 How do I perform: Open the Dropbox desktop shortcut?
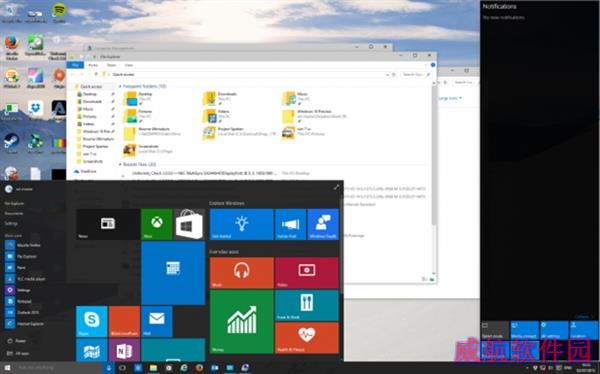(x=35, y=111)
